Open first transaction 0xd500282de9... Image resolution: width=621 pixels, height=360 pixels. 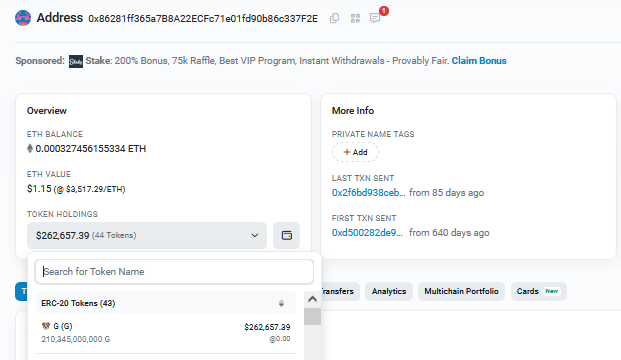coord(367,233)
